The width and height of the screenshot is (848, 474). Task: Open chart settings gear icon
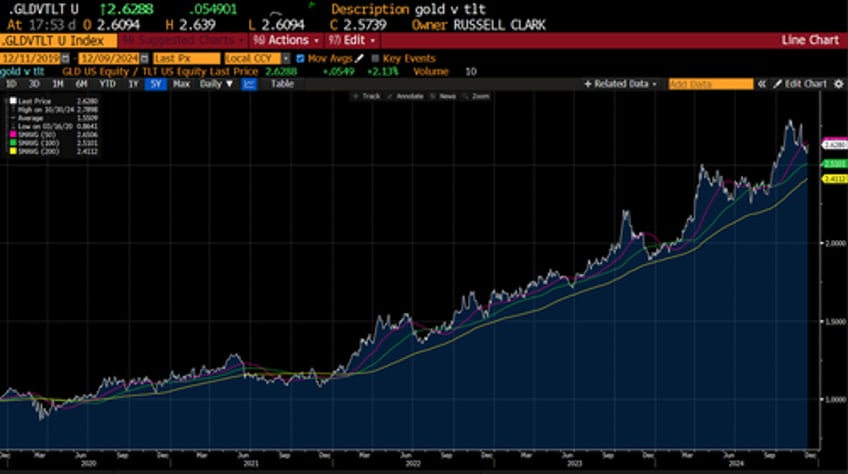[839, 84]
